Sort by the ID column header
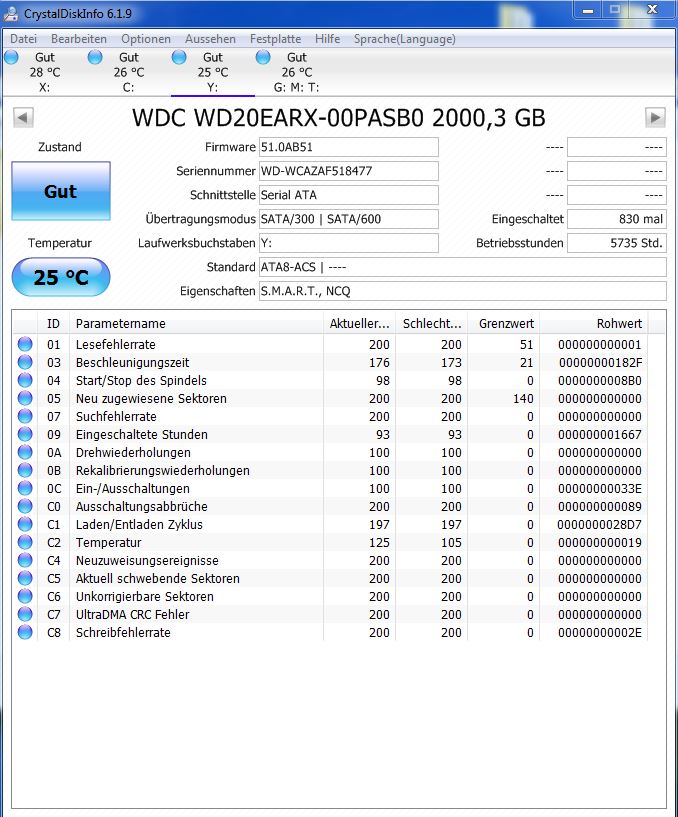Viewport: 678px width, 817px height. pyautogui.click(x=53, y=324)
